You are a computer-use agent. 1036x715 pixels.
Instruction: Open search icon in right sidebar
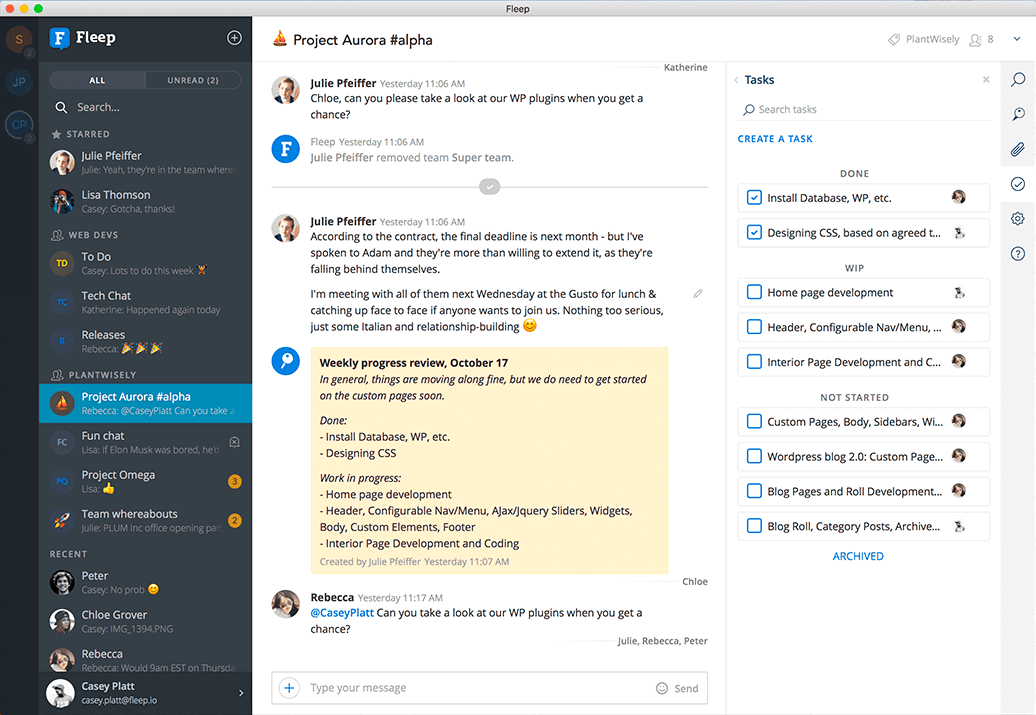tap(1018, 79)
